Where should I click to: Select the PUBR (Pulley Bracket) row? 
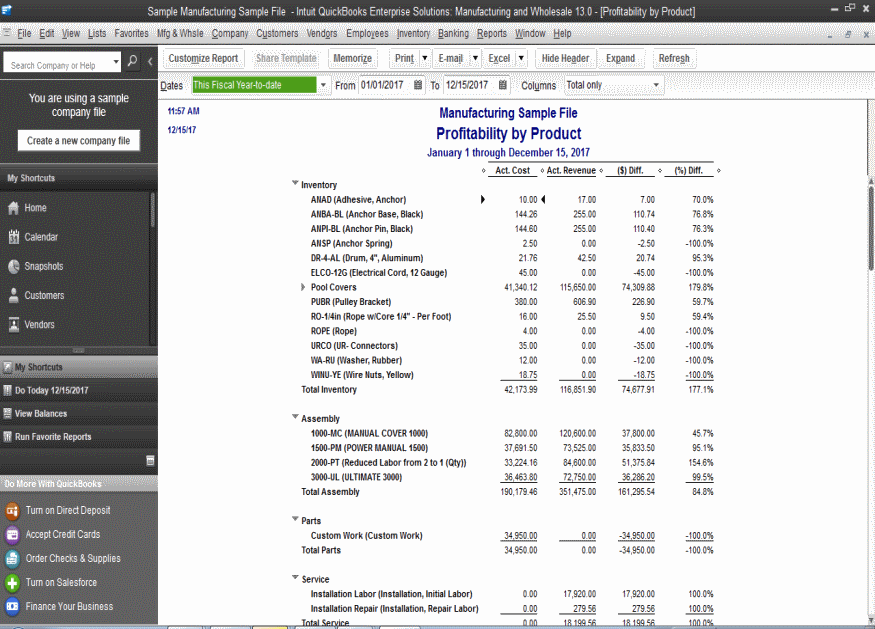tap(512, 301)
